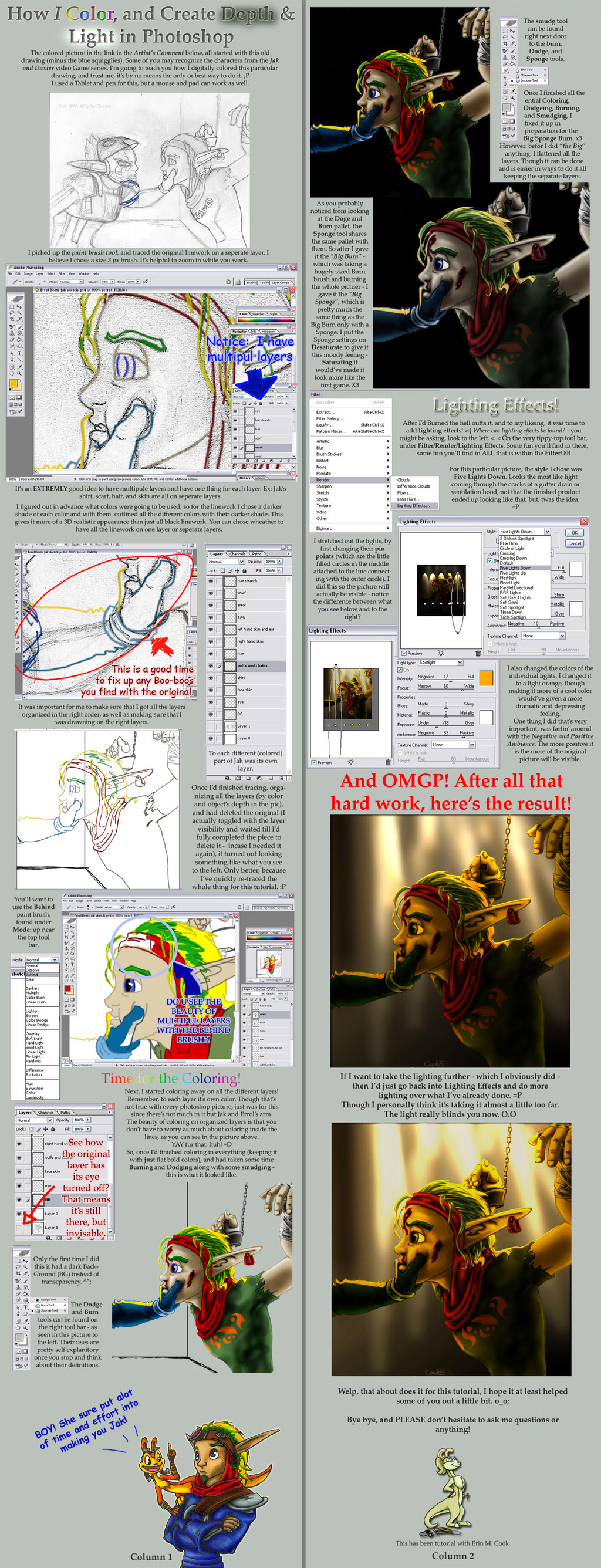Click trash icon in orange-swatch Lighting Effects dialog
Screen dimensions: 601x1568
click(x=388, y=762)
